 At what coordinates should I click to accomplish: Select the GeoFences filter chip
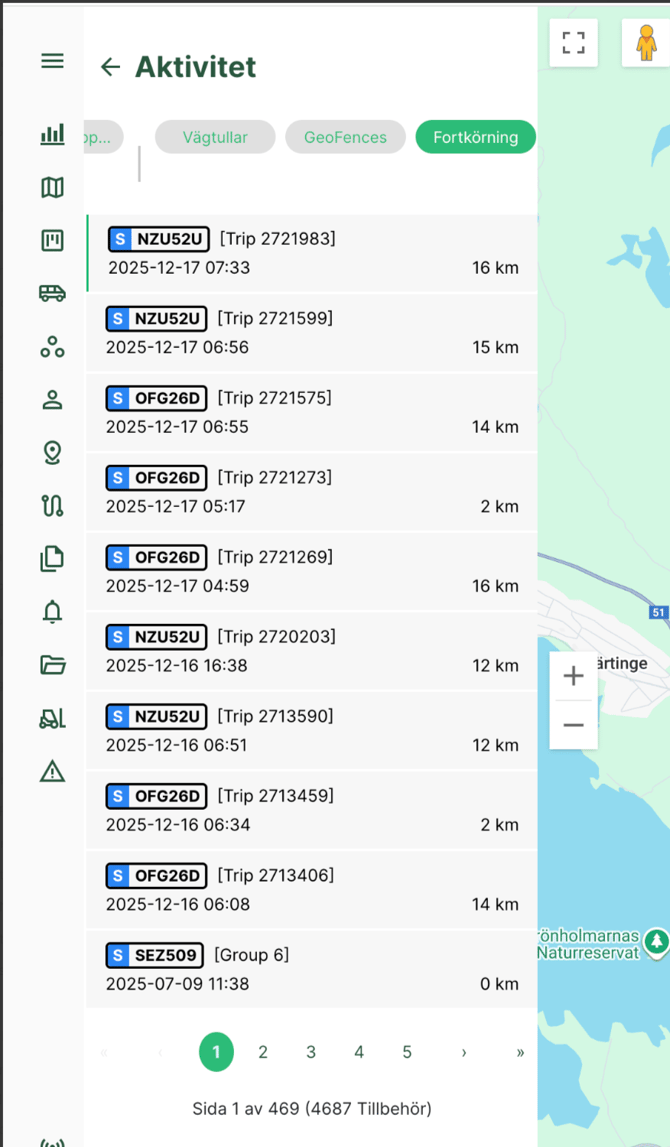point(345,137)
